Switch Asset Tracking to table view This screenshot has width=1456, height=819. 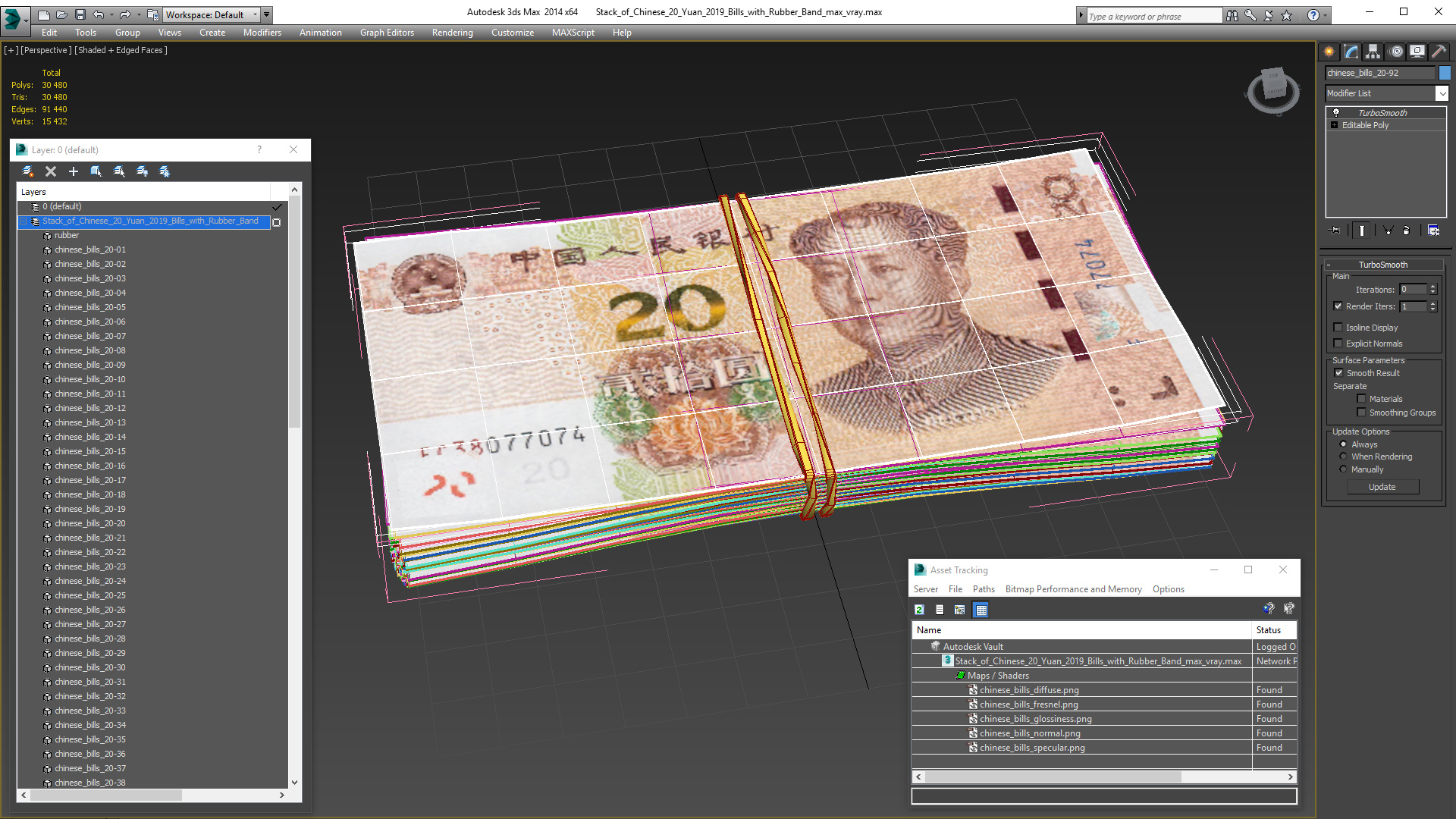981,610
